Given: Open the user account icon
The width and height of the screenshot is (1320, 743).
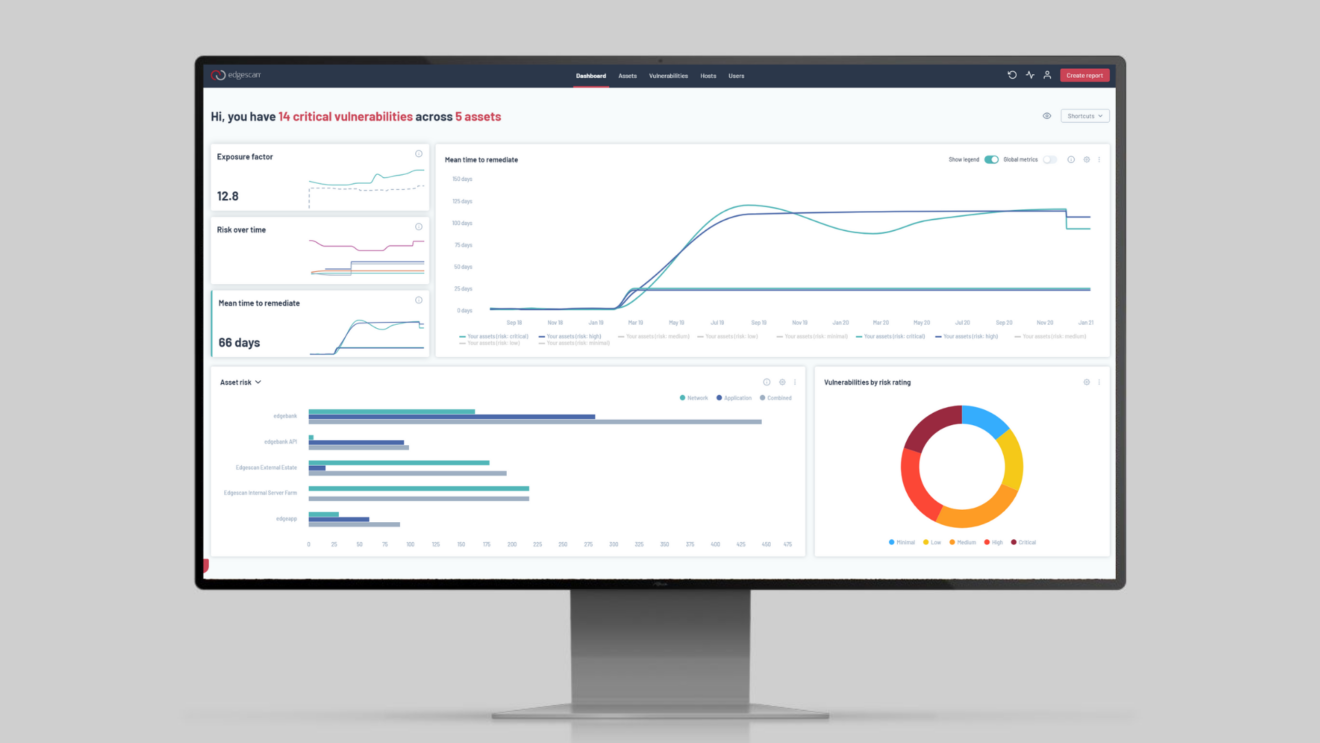Looking at the screenshot, I should 1047,75.
